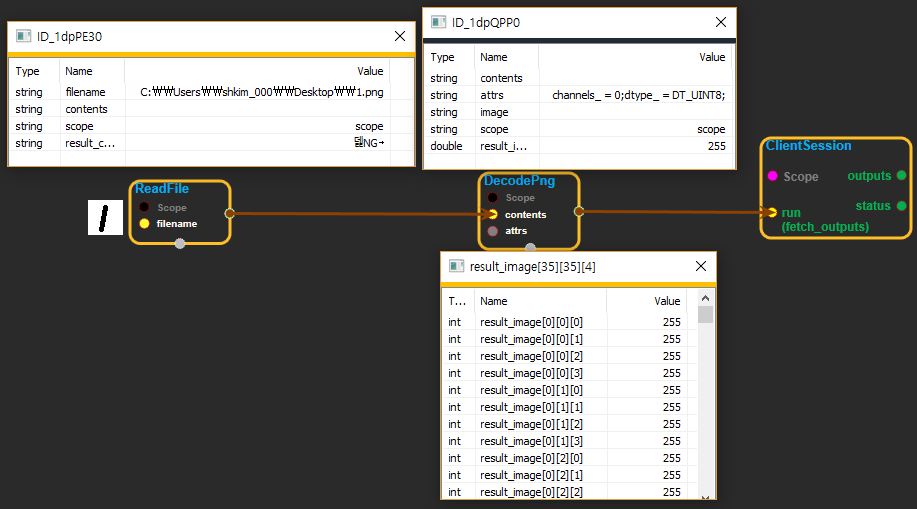Click the ClientSession status green port

click(901, 206)
